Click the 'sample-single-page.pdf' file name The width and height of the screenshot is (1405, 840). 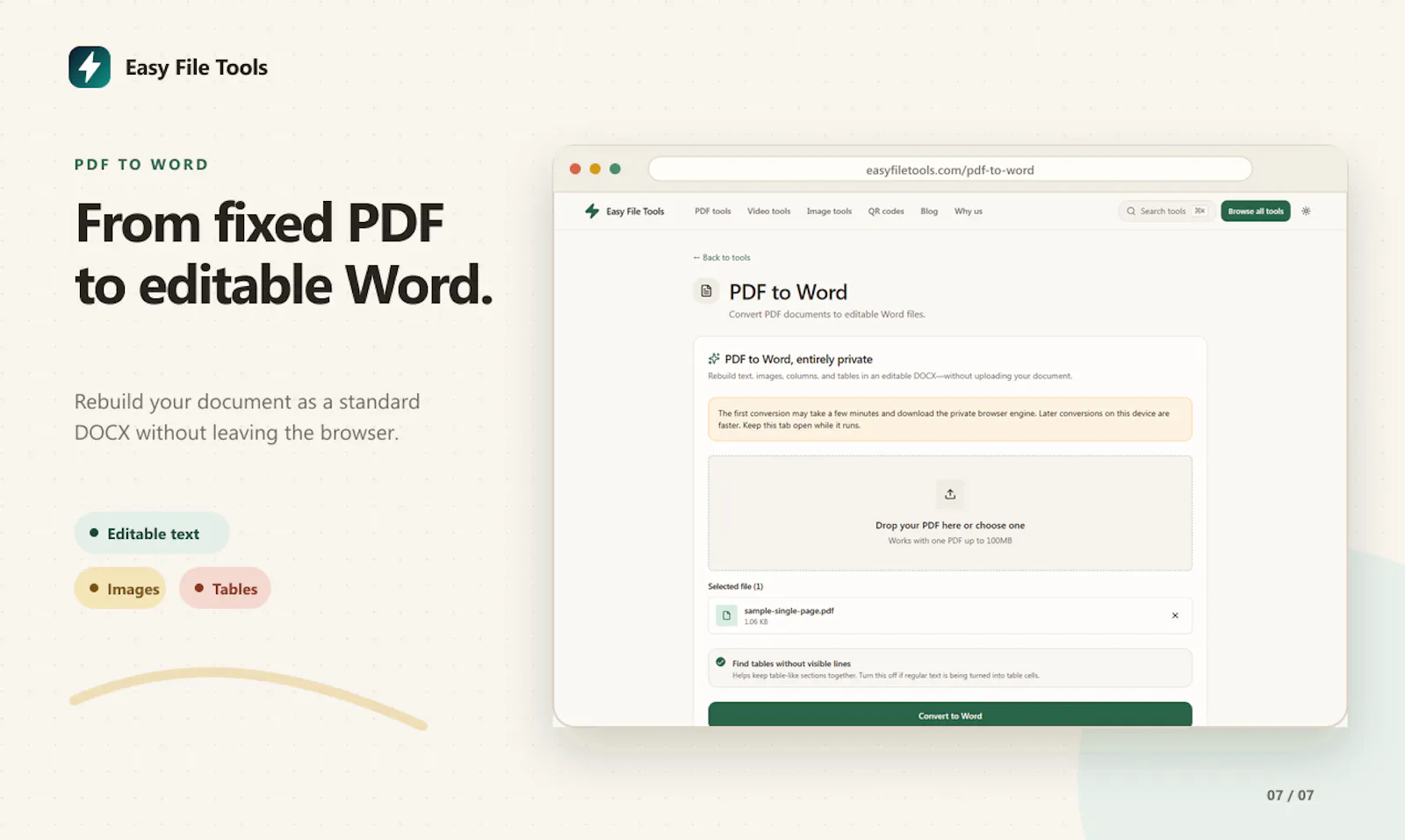789,610
